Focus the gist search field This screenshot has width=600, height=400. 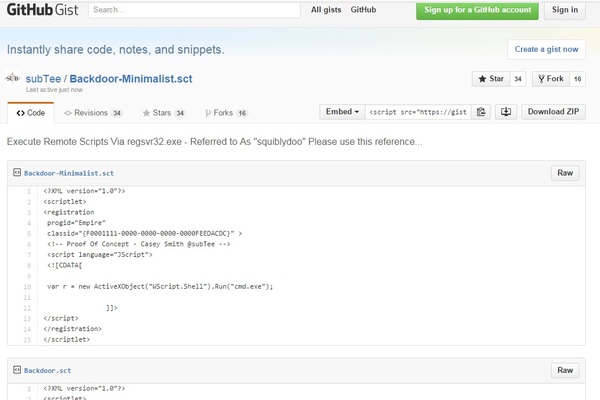pos(194,10)
